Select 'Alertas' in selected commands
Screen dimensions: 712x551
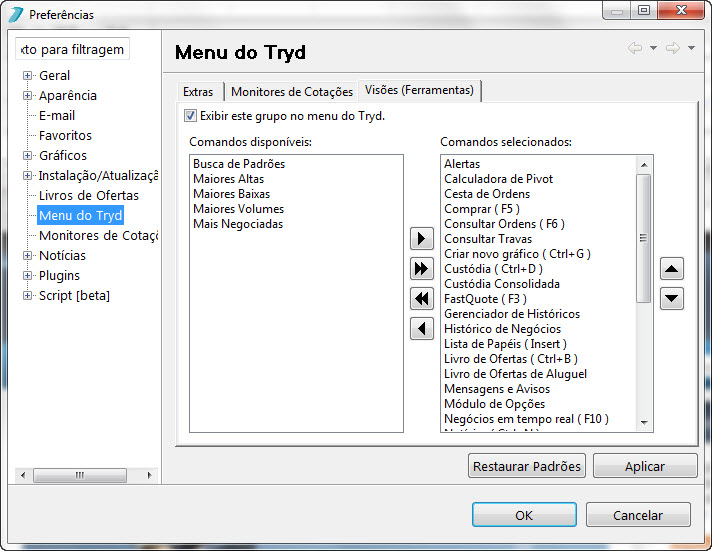tap(462, 164)
